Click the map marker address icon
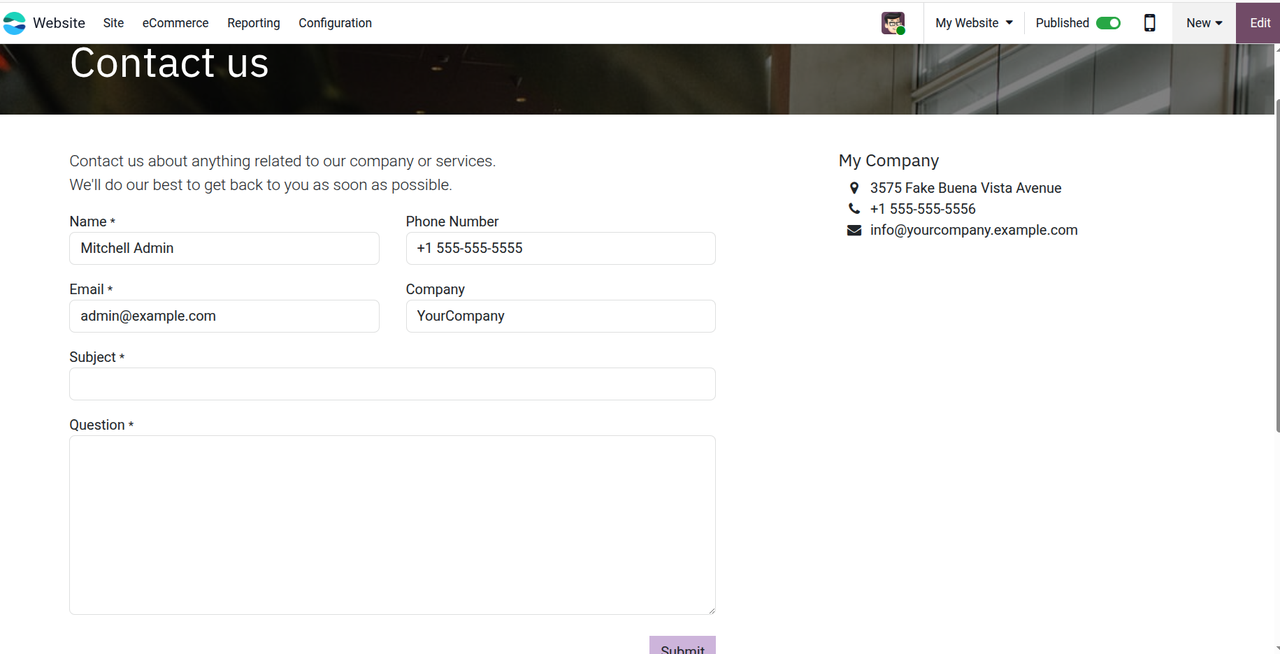The height and width of the screenshot is (654, 1280). click(x=853, y=188)
